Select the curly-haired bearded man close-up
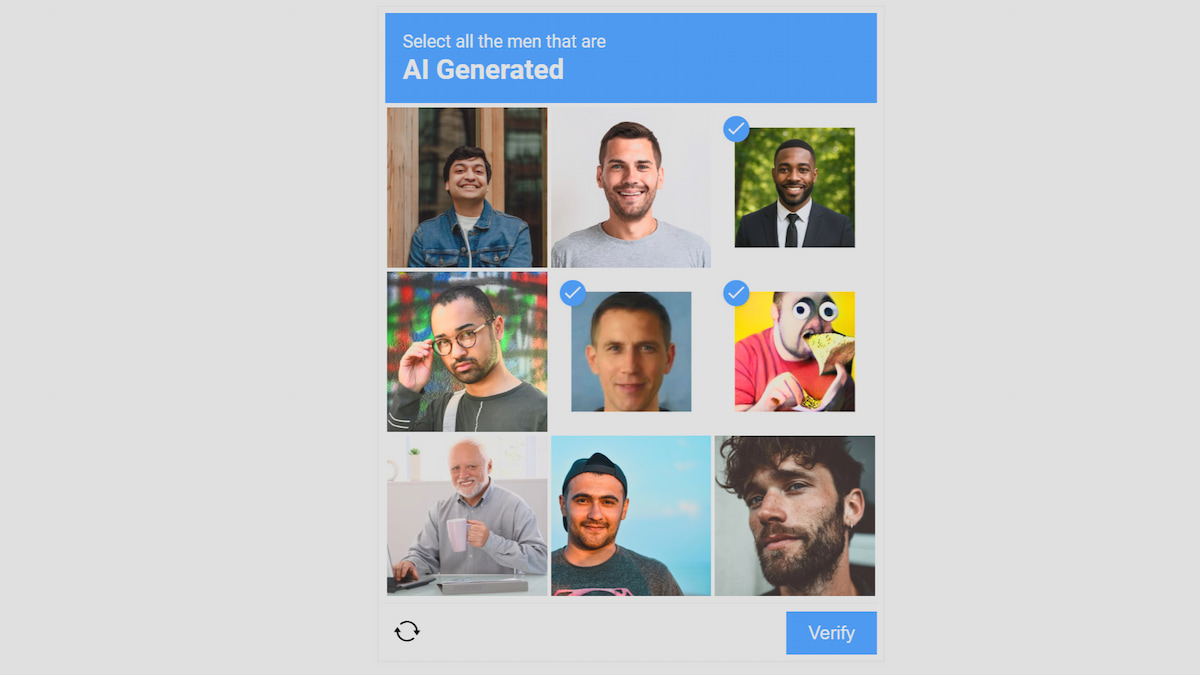This screenshot has width=1200, height=675. coord(794,515)
